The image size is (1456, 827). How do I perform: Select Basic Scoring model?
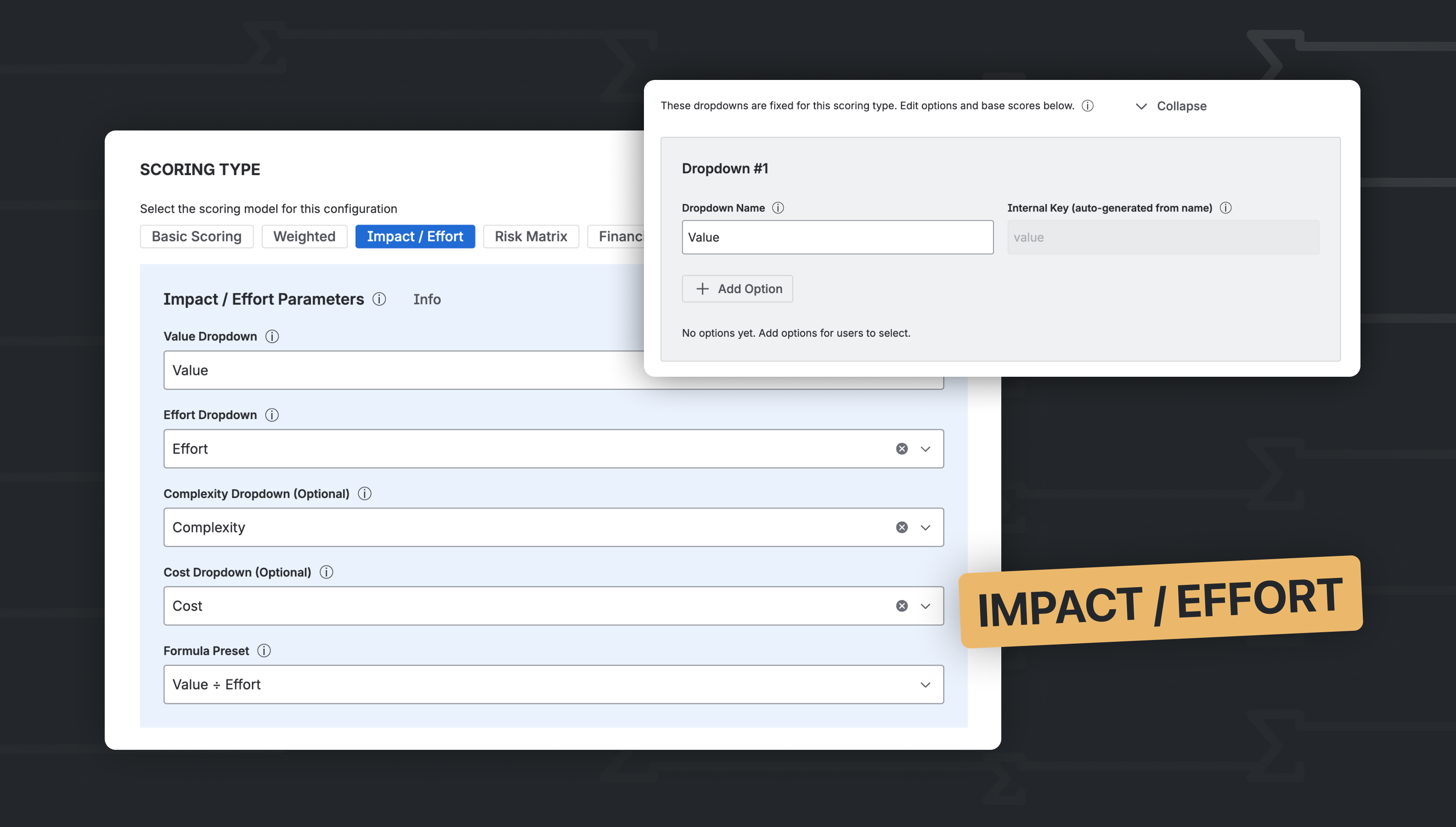point(197,236)
